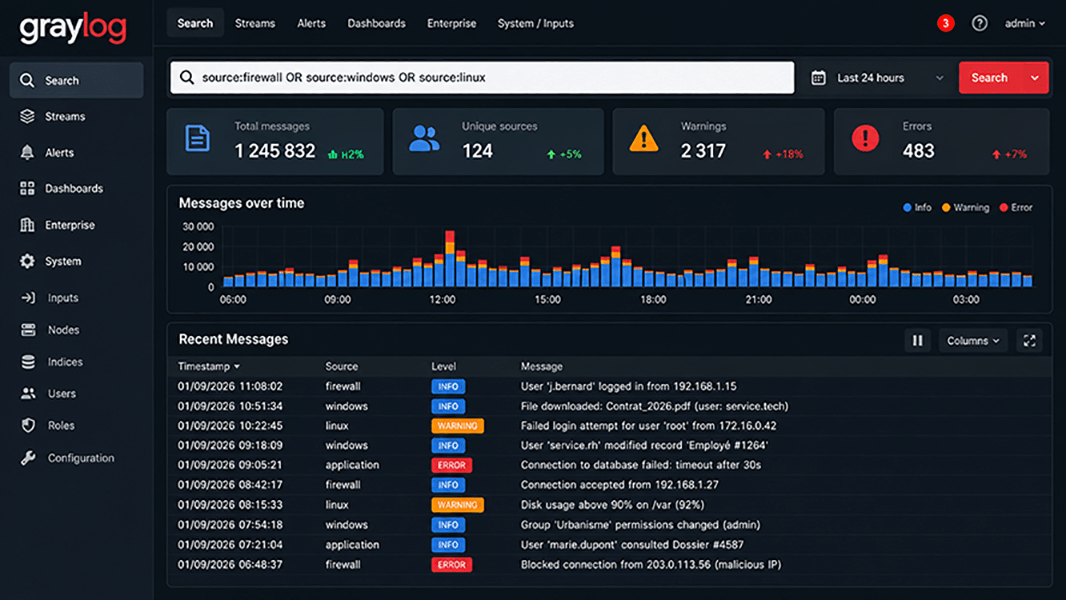Viewport: 1066px width, 600px height.
Task: Click the Inputs arrow icon in sidebar
Action: tap(28, 298)
